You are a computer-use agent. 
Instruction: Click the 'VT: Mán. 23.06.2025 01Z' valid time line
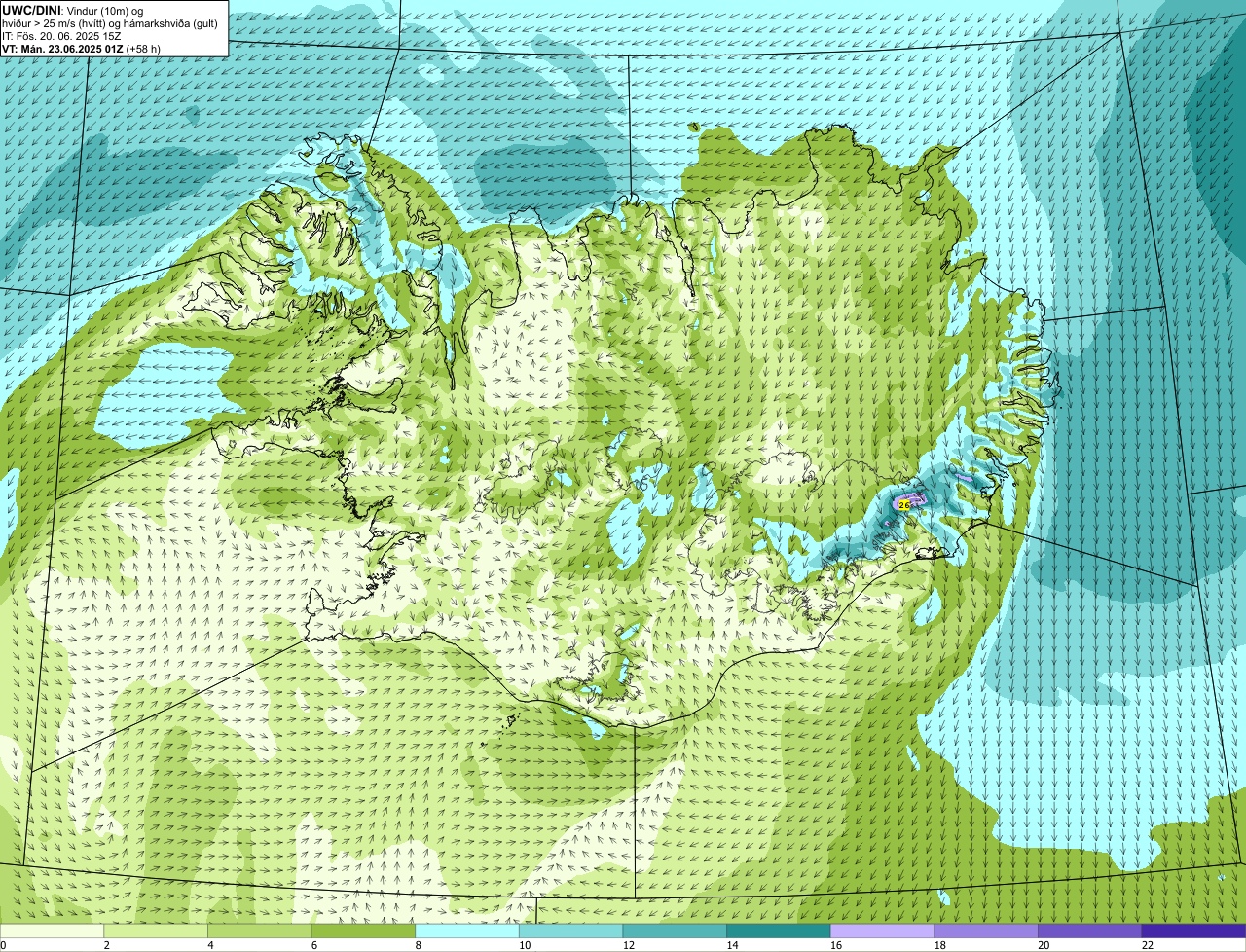81,49
